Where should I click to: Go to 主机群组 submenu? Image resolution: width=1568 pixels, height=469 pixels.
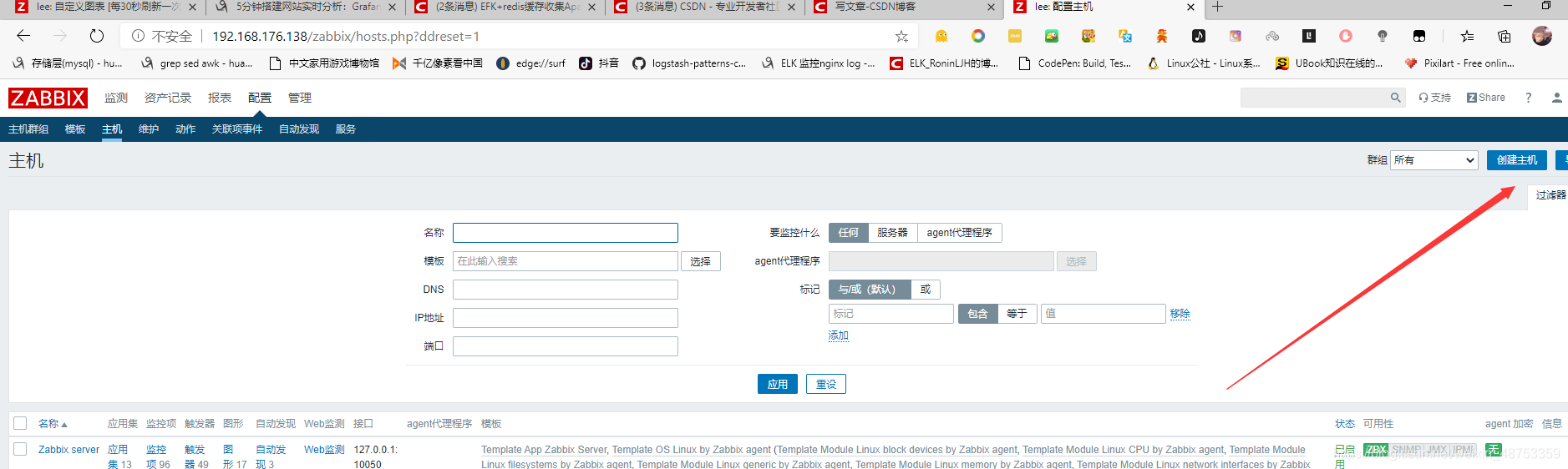click(28, 129)
